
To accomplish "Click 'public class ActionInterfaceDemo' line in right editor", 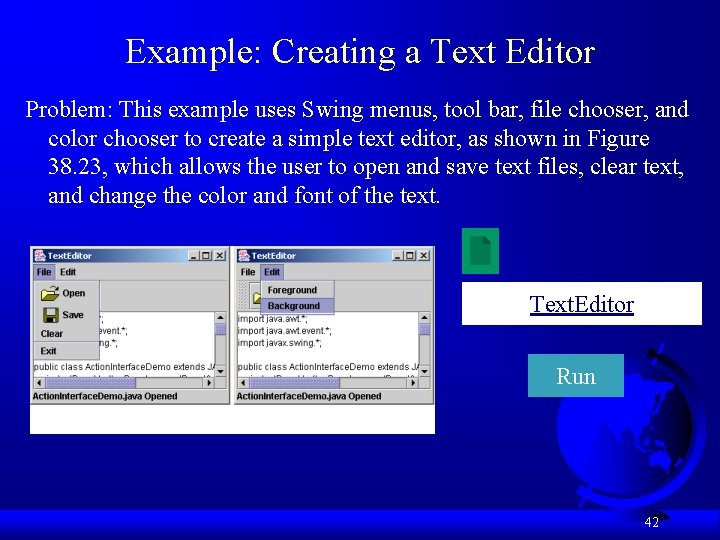I will [328, 367].
